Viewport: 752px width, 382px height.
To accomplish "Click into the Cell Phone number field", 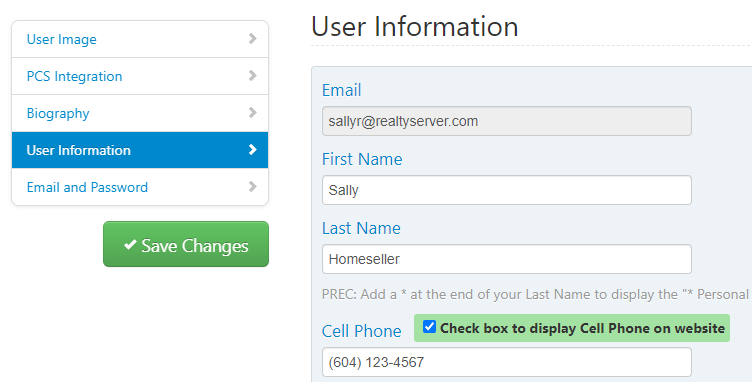I will [507, 362].
